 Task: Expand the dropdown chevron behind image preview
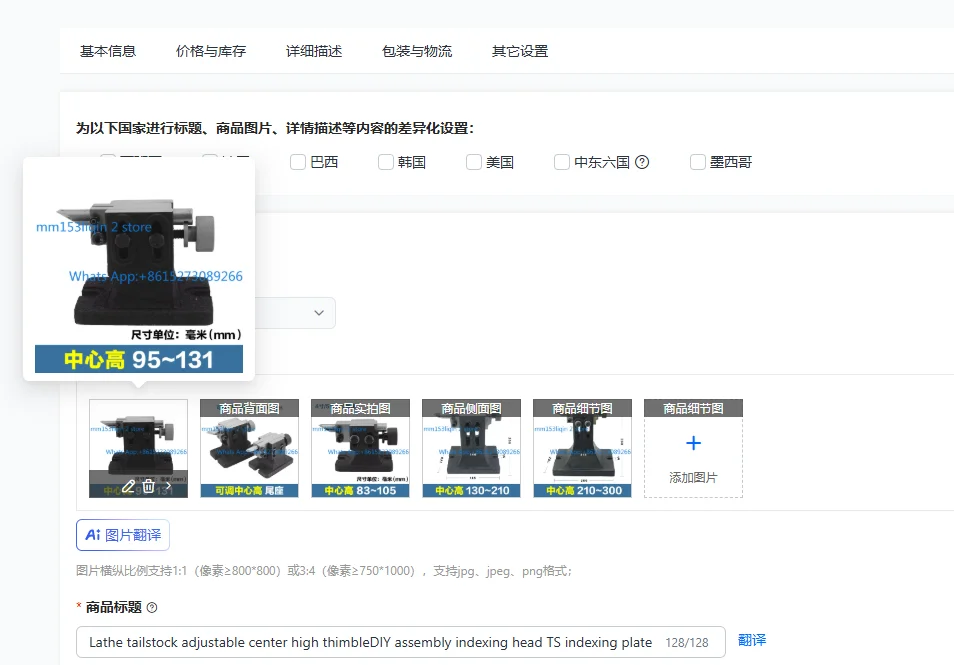(319, 313)
